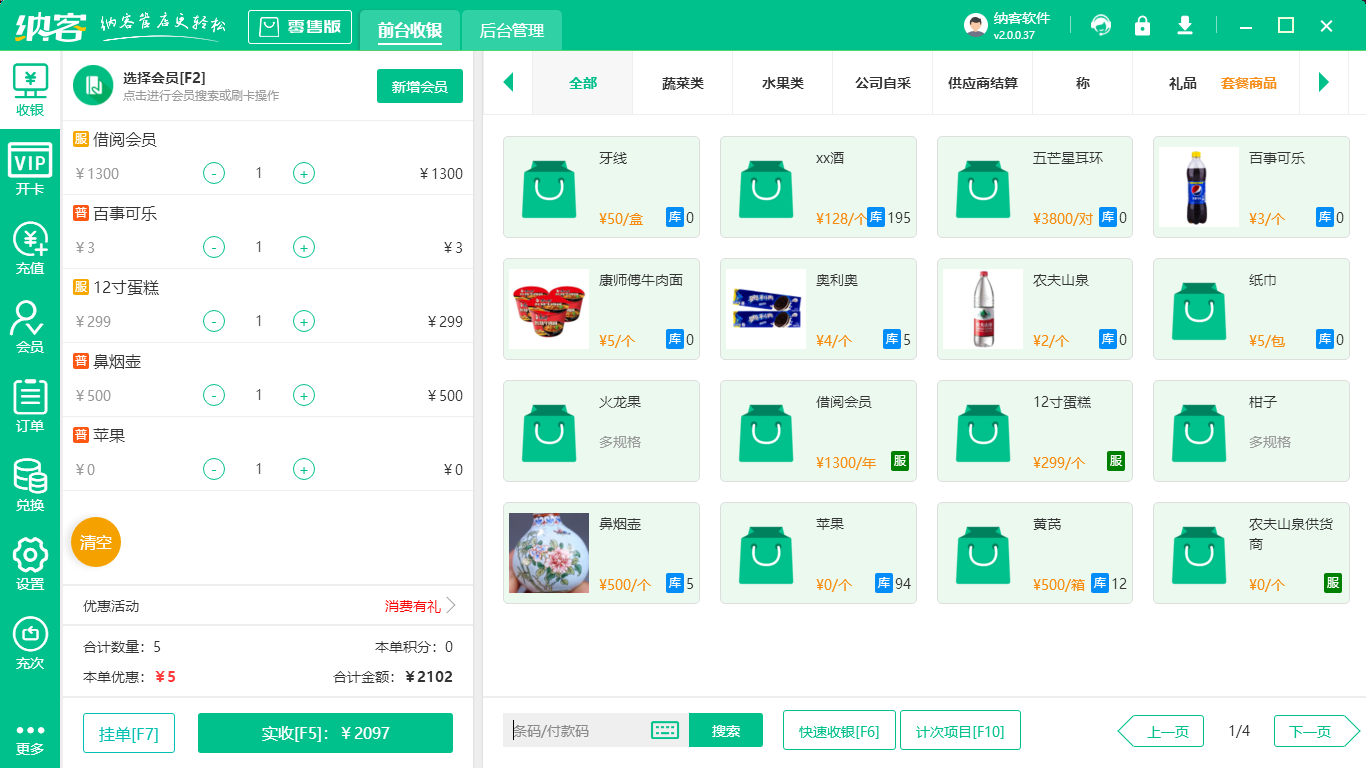Open the customer service headset icon

(1101, 26)
